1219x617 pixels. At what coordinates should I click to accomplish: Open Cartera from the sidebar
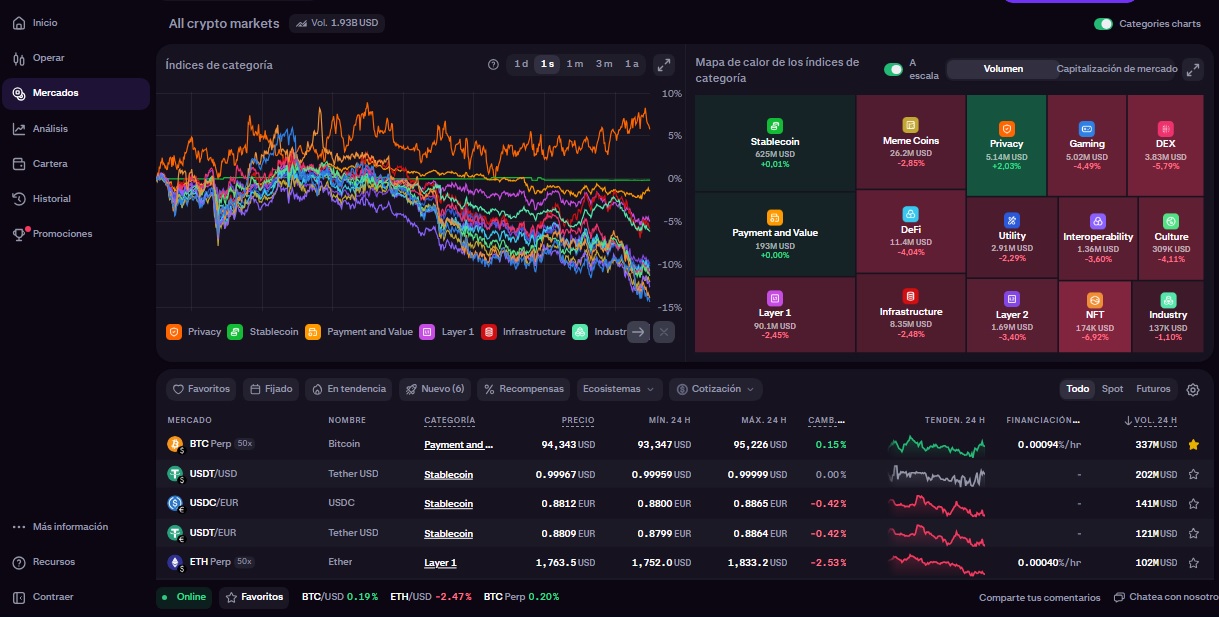click(50, 164)
